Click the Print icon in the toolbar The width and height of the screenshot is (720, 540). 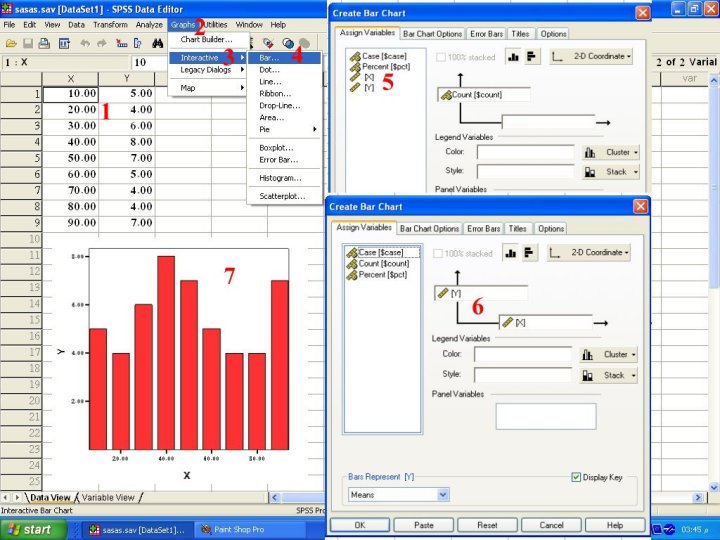(x=44, y=44)
